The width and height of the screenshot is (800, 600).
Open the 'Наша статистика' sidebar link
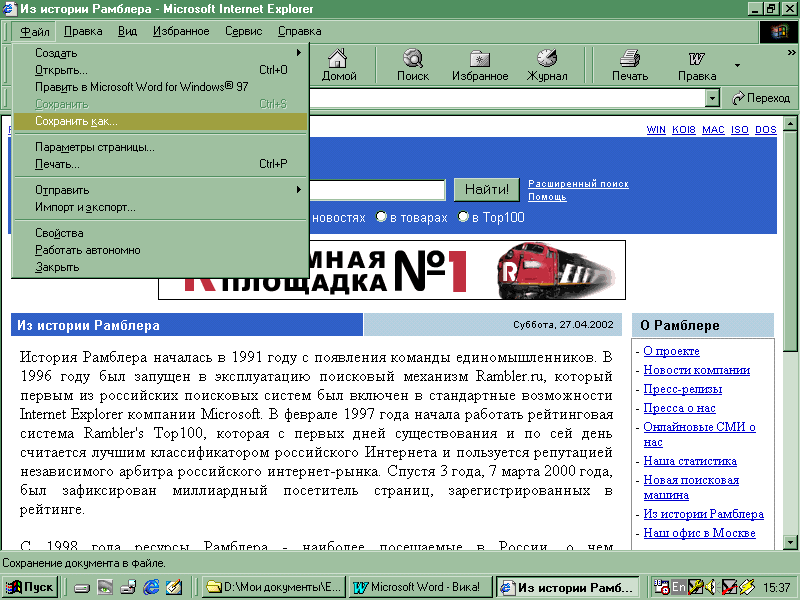click(x=690, y=461)
